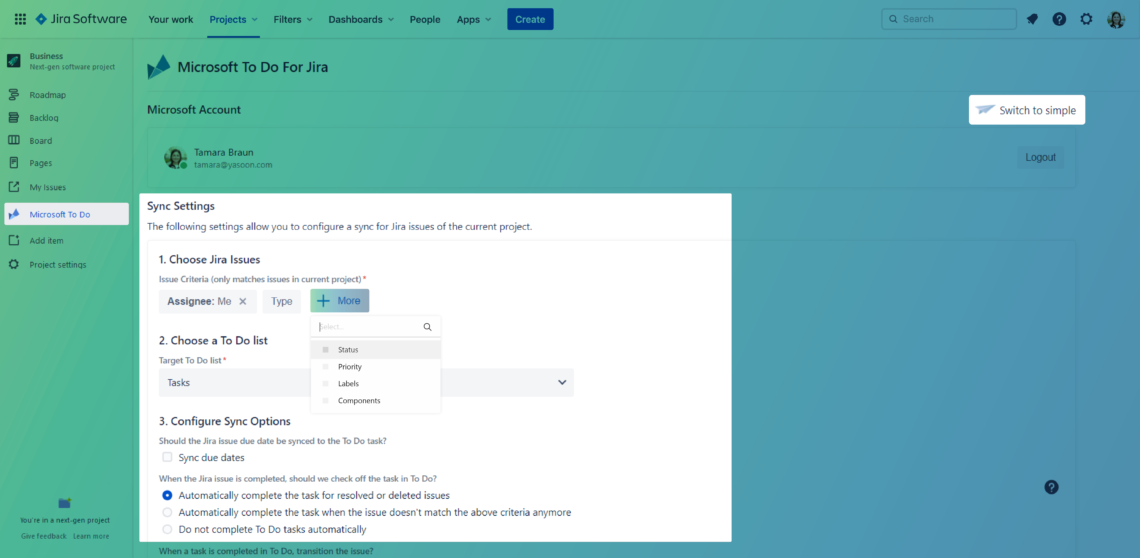Open My Issues in the sidebar

pos(47,188)
